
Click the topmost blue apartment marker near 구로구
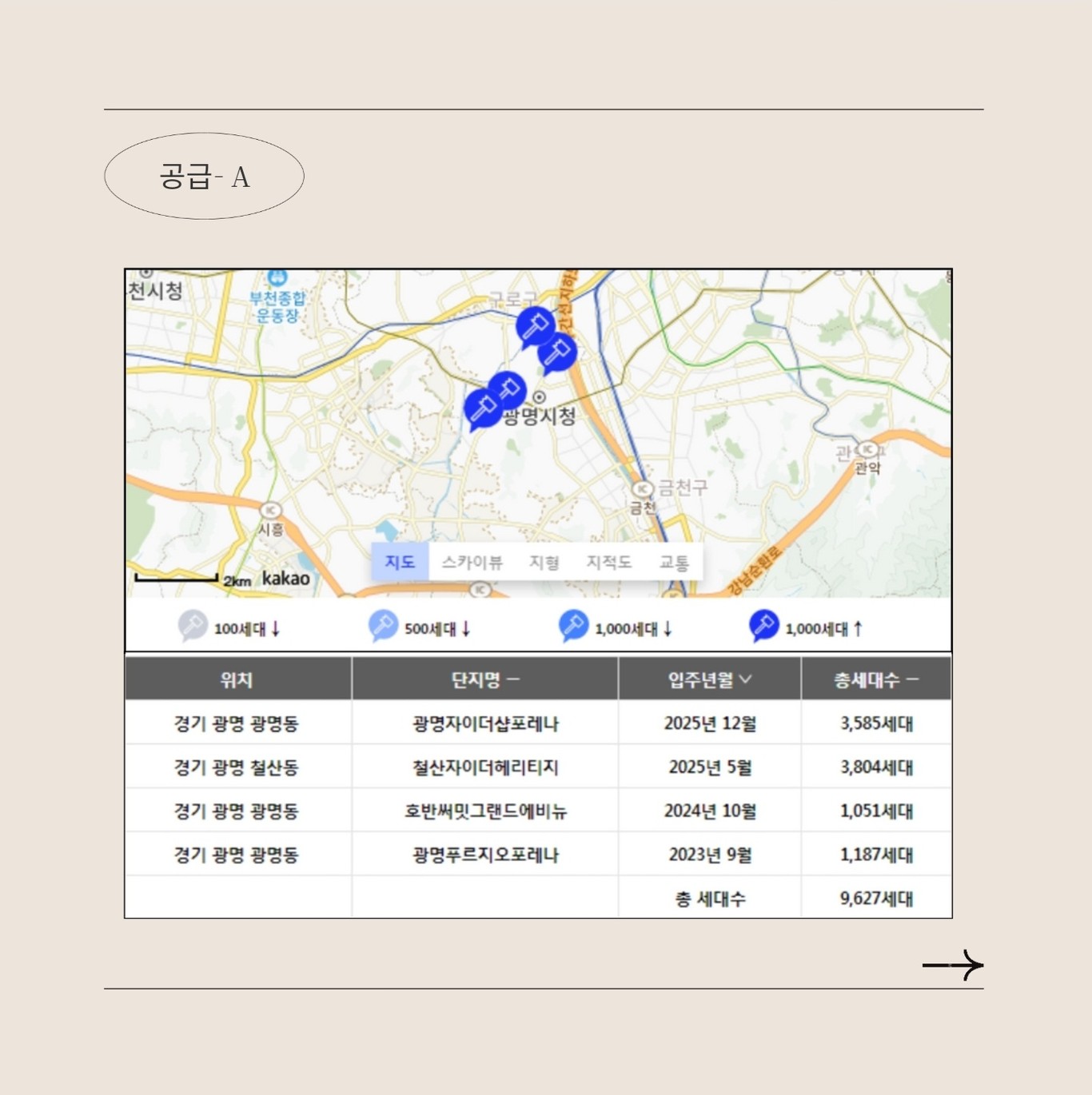(x=535, y=325)
